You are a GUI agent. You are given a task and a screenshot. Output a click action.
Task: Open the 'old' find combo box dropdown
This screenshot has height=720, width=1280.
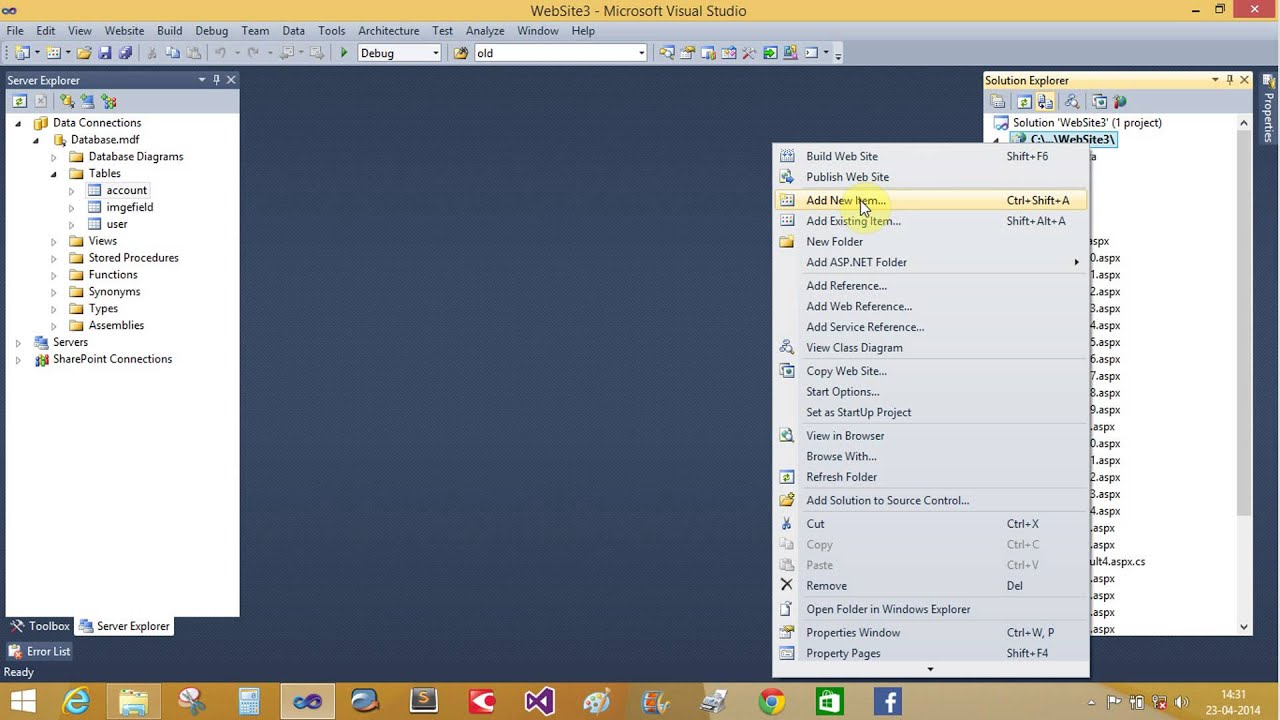tap(642, 53)
